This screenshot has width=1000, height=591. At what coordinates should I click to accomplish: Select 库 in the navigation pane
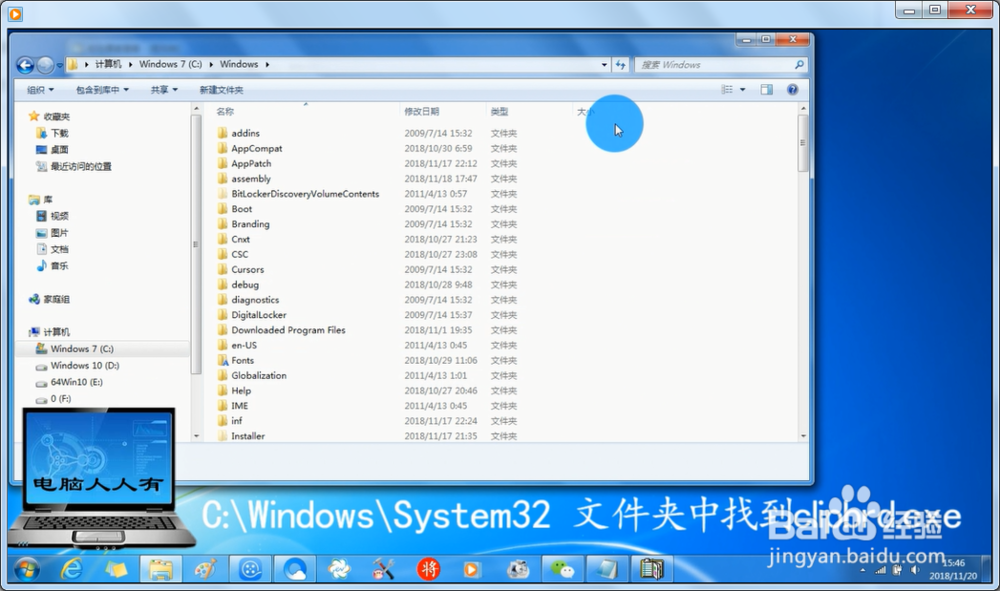pos(47,200)
